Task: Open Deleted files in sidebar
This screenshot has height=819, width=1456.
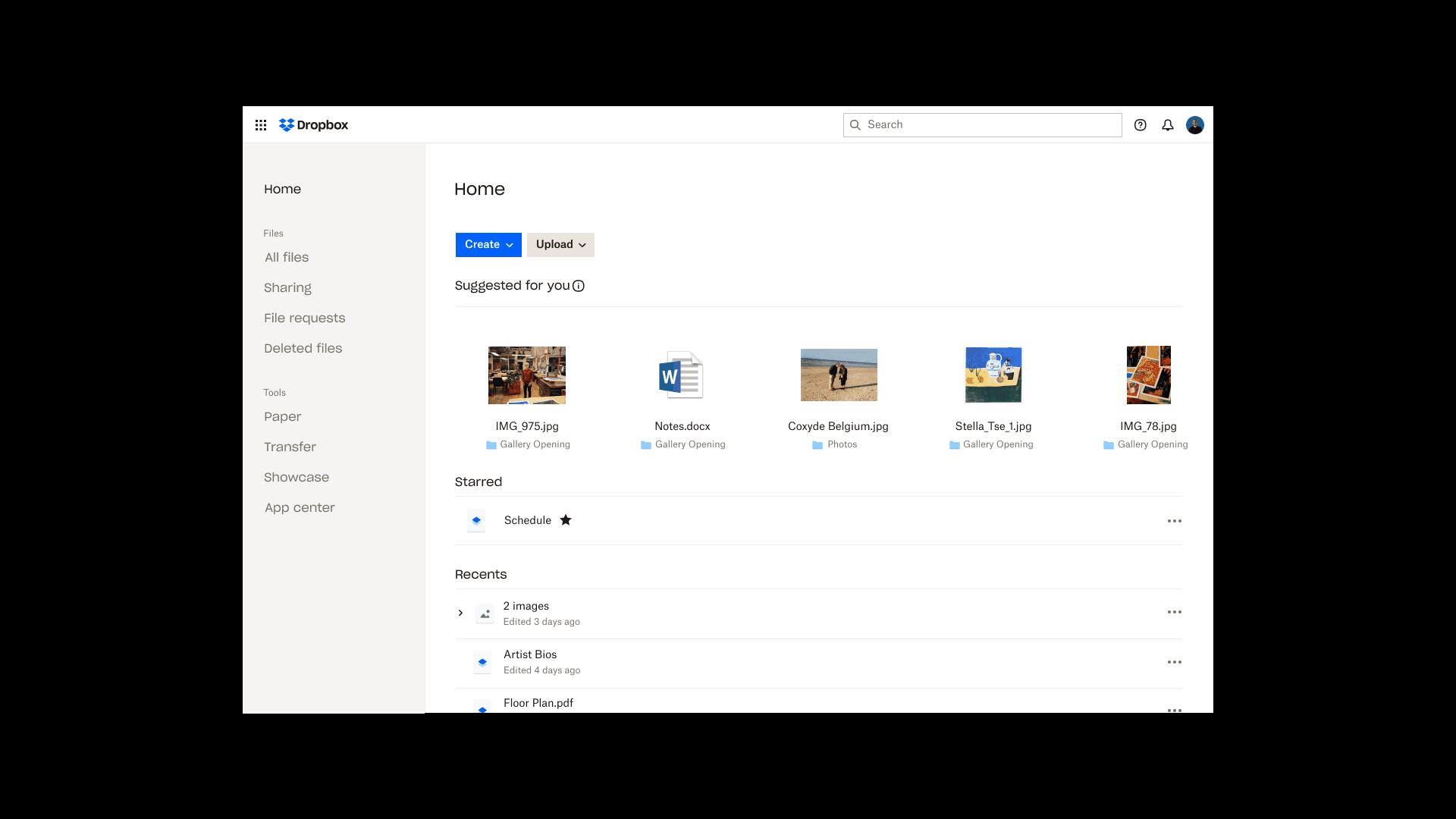Action: click(x=303, y=348)
